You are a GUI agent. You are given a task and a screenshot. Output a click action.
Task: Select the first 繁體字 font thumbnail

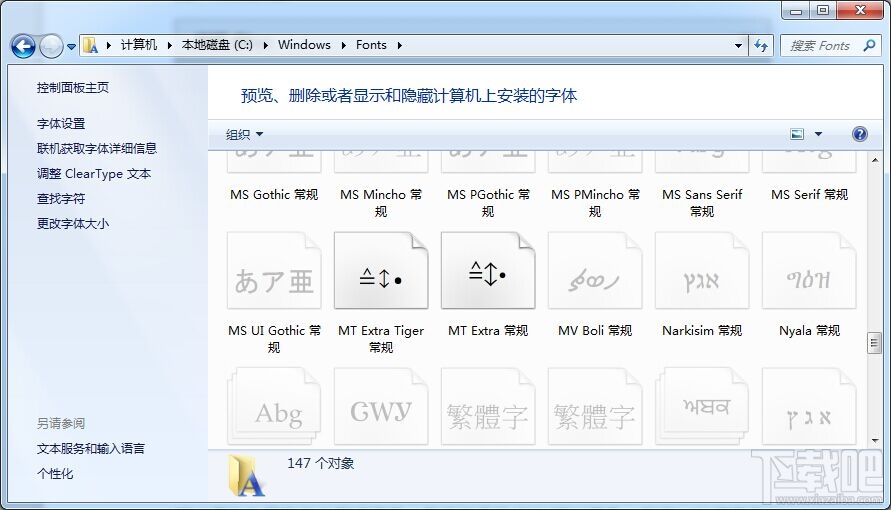(488, 407)
